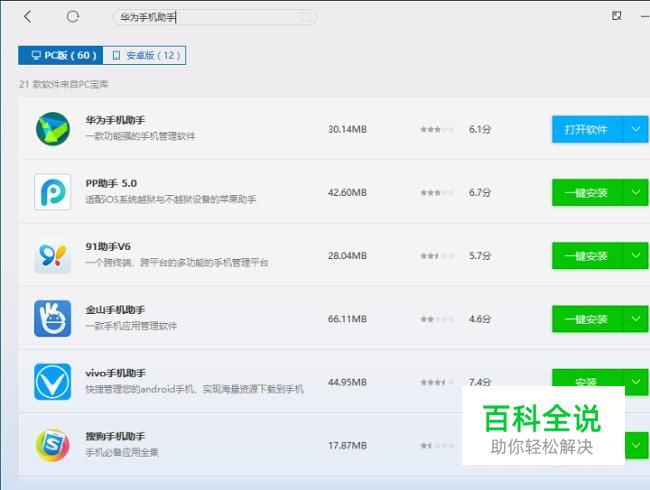Switch to the 安卓版 (12) tab
This screenshot has height=490, width=650.
coord(144,55)
